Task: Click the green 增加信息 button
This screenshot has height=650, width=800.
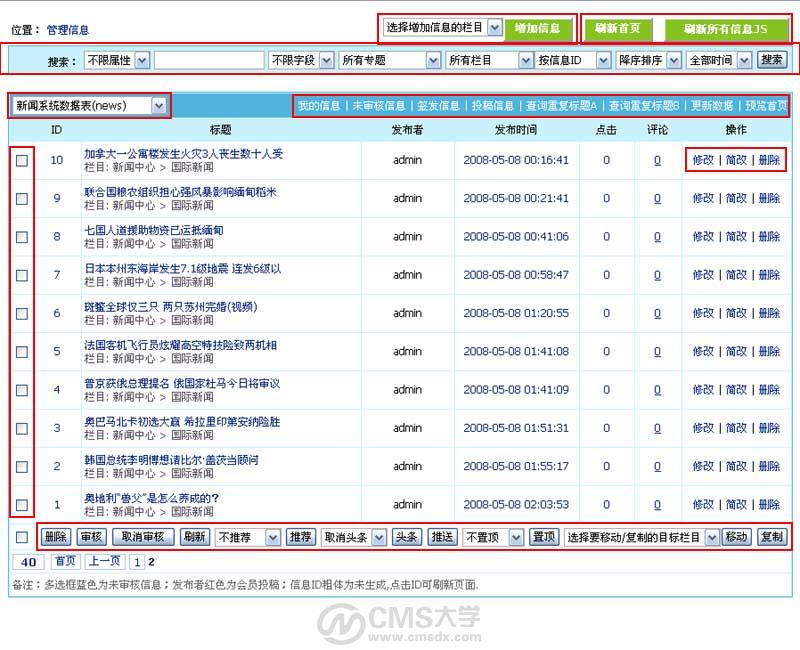Action: pyautogui.click(x=538, y=29)
